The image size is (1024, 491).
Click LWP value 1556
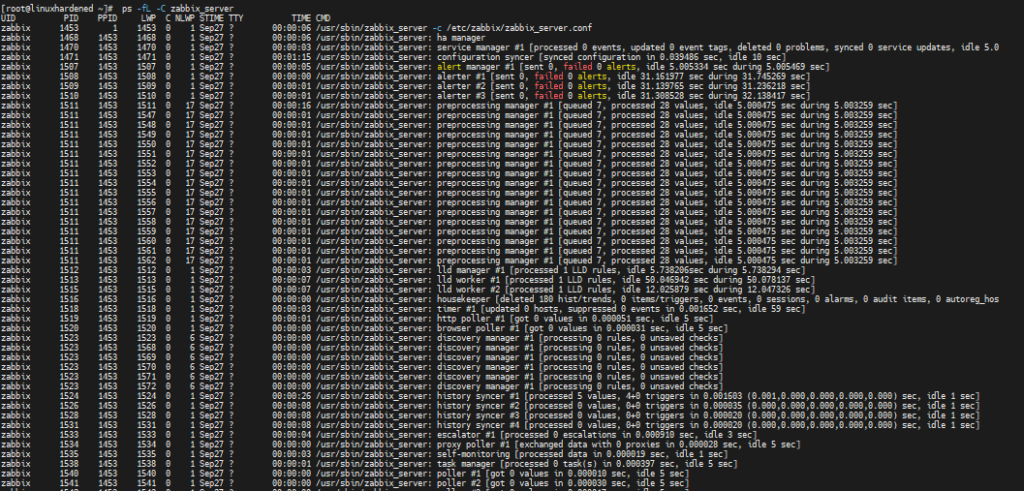(x=146, y=202)
